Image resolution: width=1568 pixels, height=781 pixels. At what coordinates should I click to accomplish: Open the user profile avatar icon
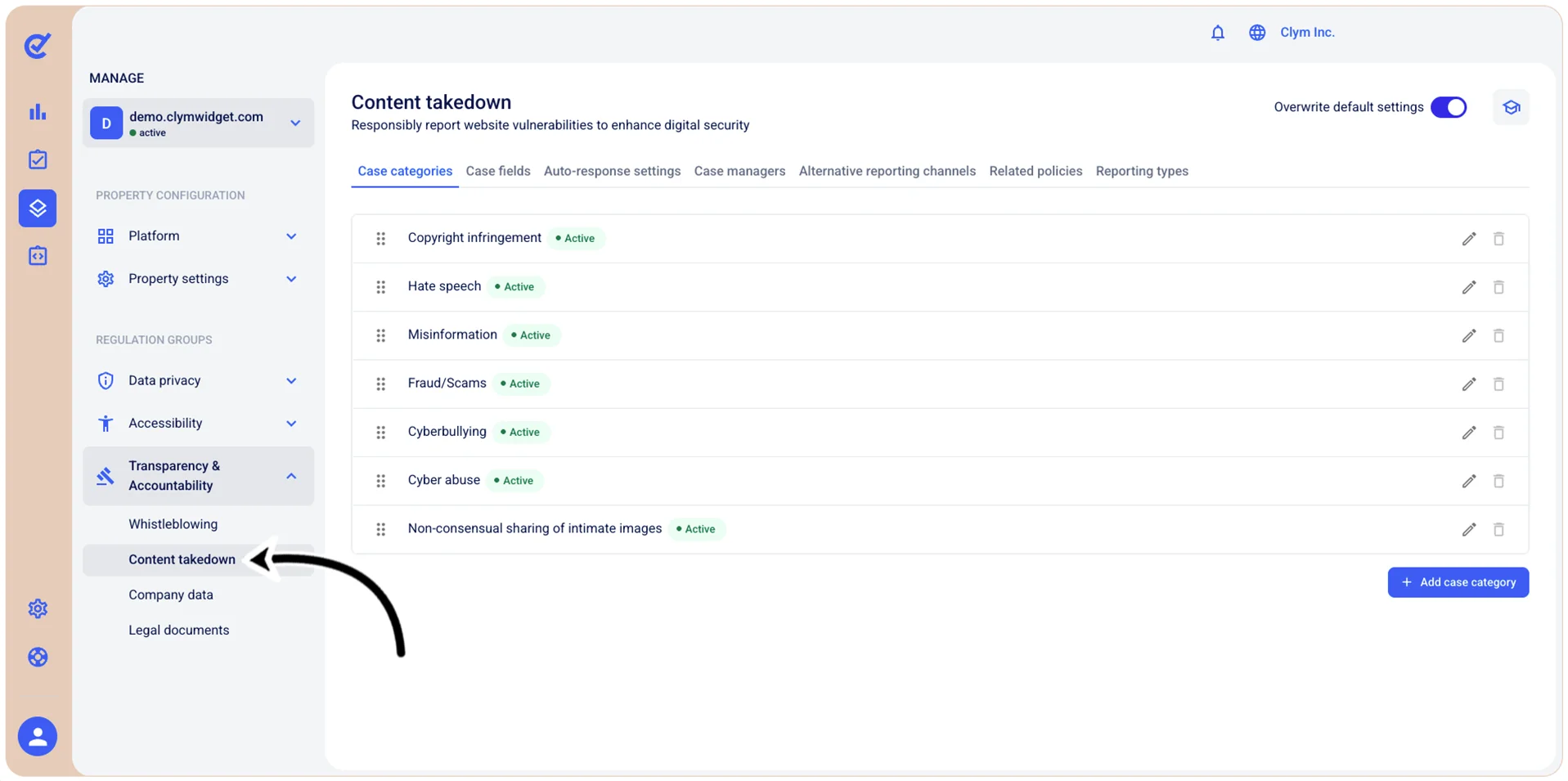[x=38, y=736]
